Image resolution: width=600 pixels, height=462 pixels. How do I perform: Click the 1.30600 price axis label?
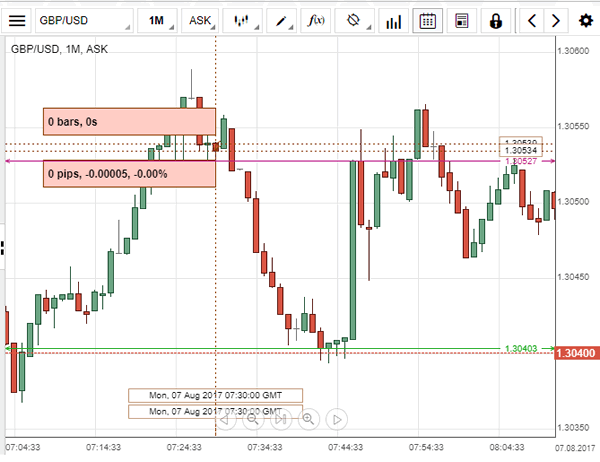pyautogui.click(x=573, y=51)
